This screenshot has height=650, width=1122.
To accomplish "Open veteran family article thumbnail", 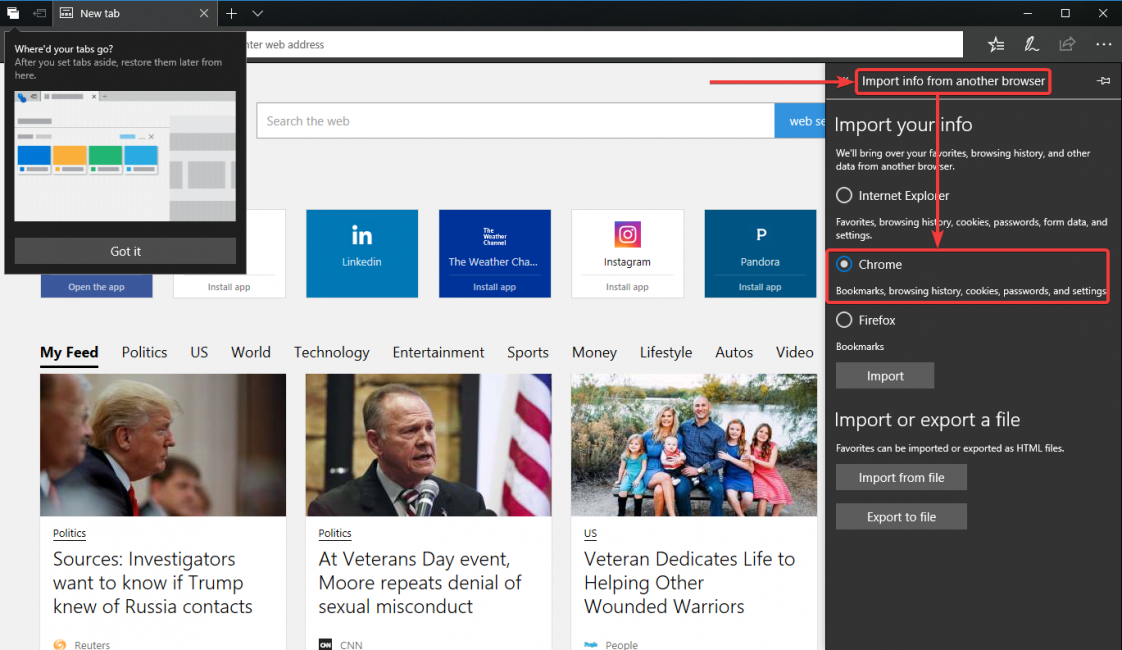I will pyautogui.click(x=694, y=445).
